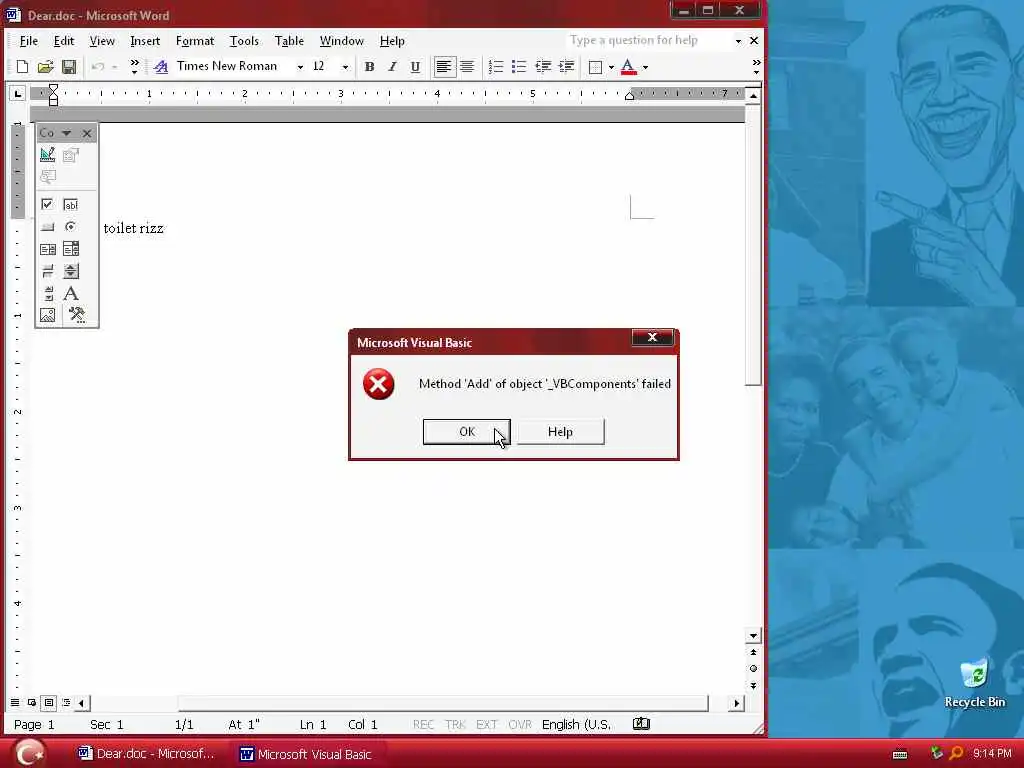This screenshot has height=768, width=1024.
Task: Switch to Microsoft Visual Basic taskbar button
Action: pos(305,754)
